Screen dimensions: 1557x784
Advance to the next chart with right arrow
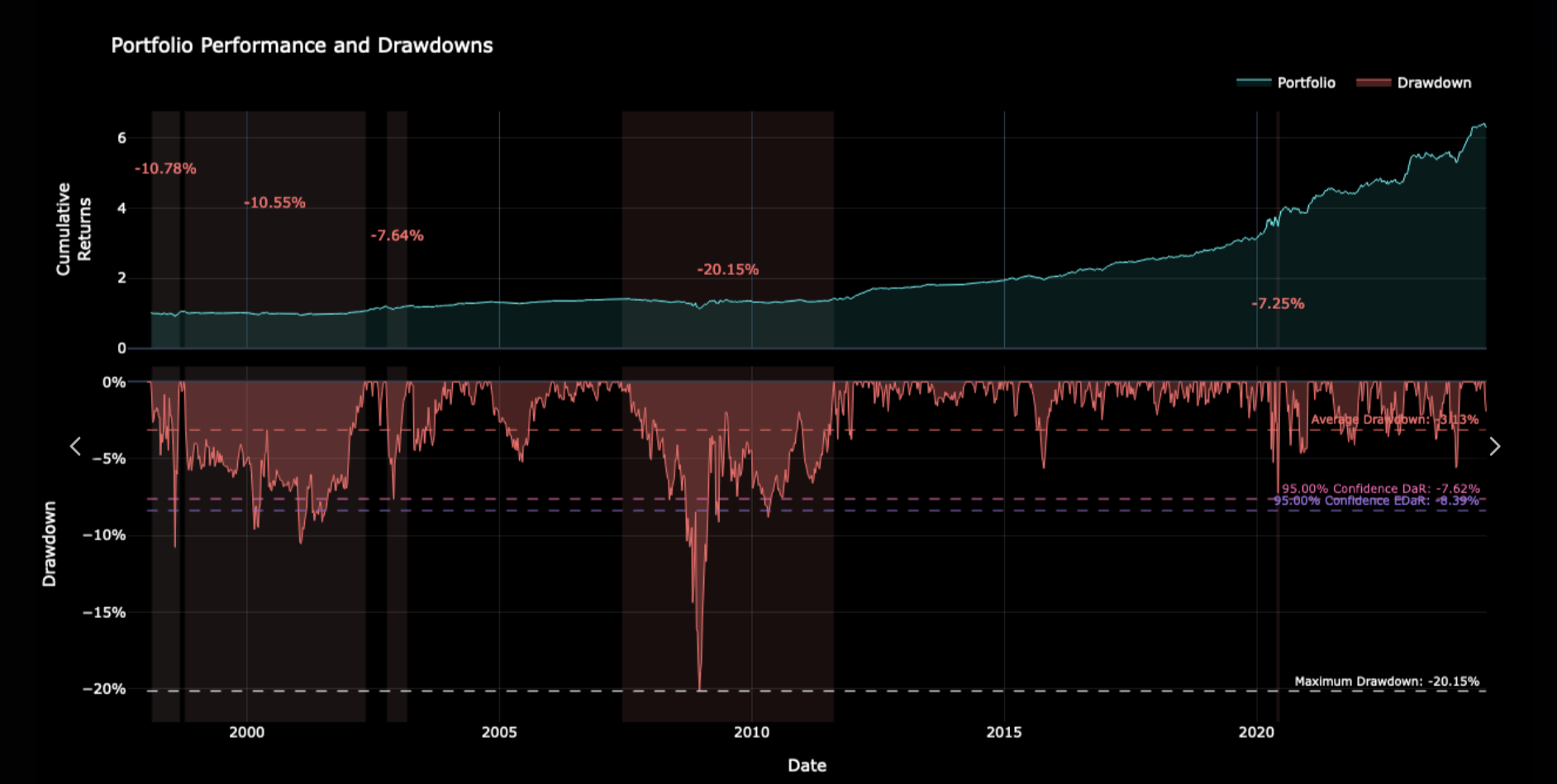coord(1494,446)
